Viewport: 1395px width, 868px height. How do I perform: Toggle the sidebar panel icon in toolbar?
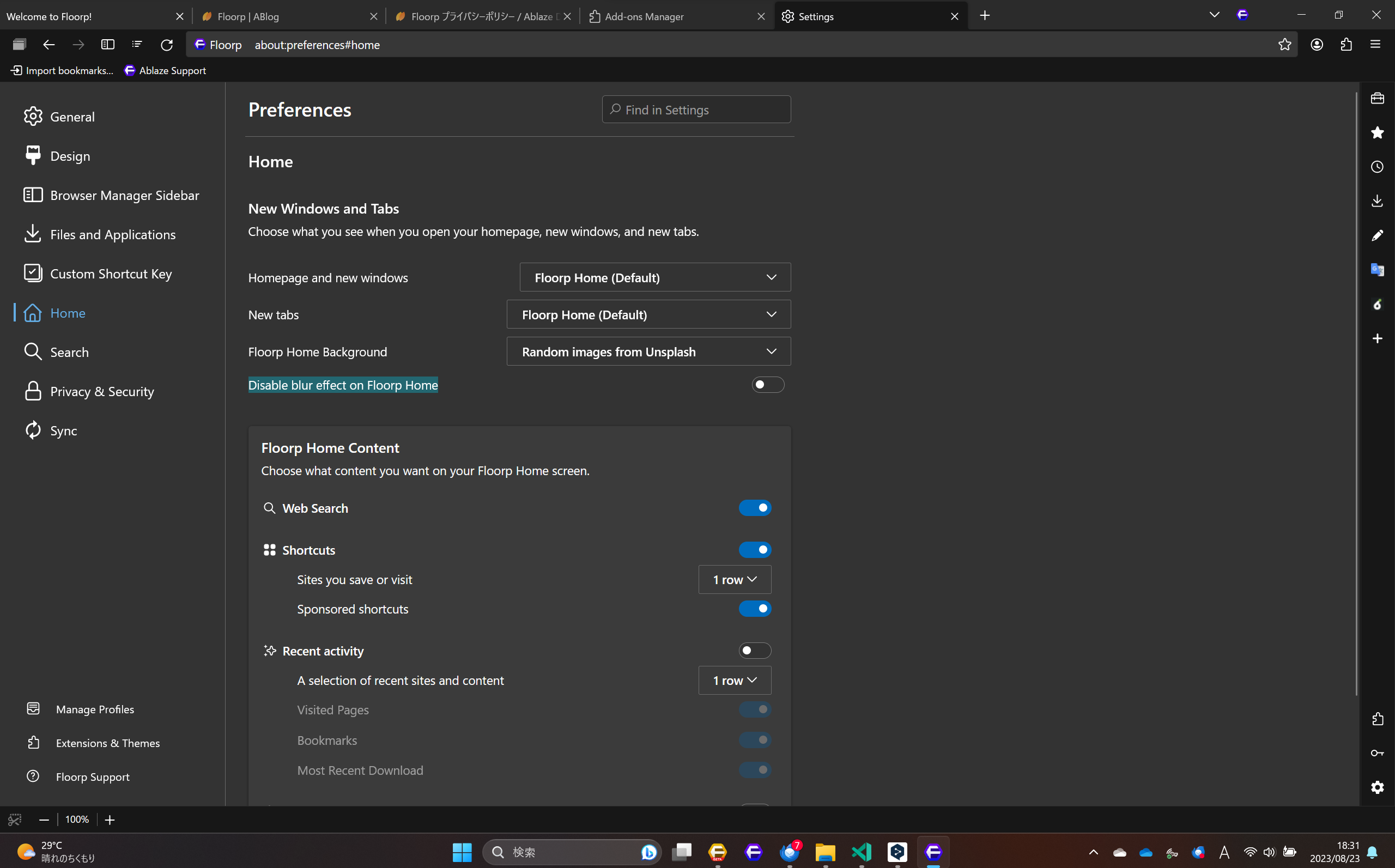[x=107, y=45]
